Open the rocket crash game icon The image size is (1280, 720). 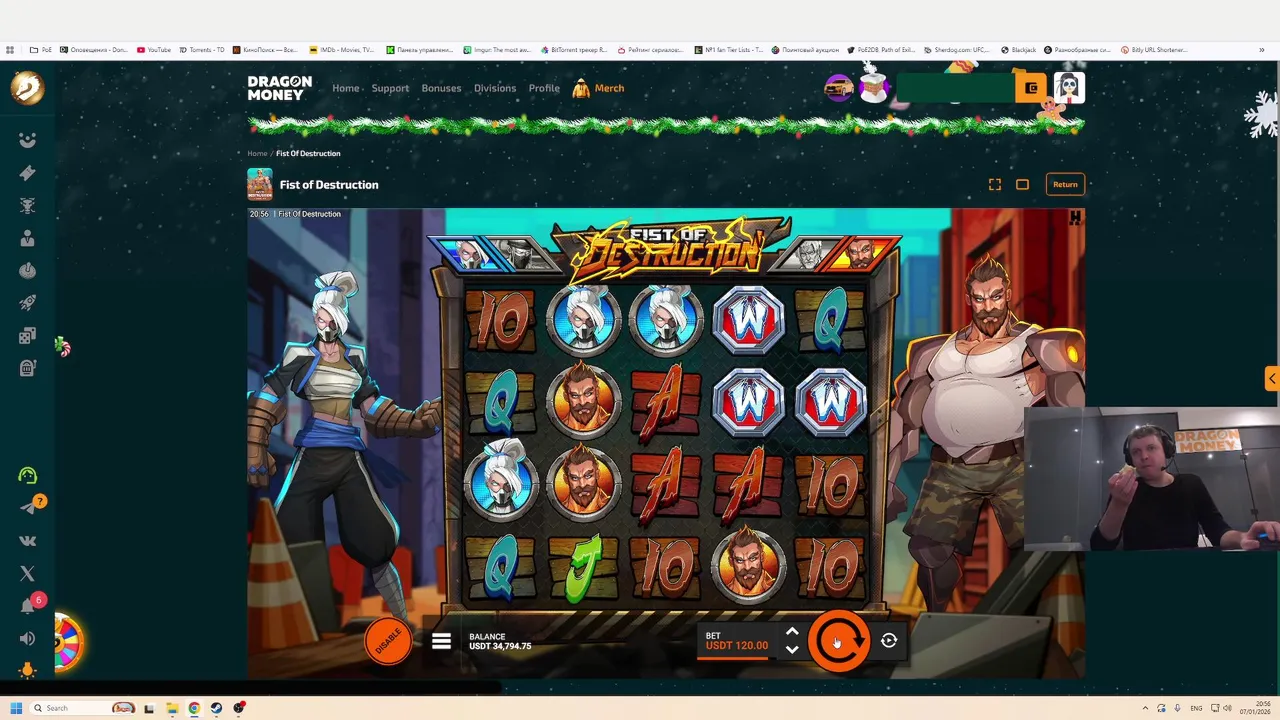27,303
